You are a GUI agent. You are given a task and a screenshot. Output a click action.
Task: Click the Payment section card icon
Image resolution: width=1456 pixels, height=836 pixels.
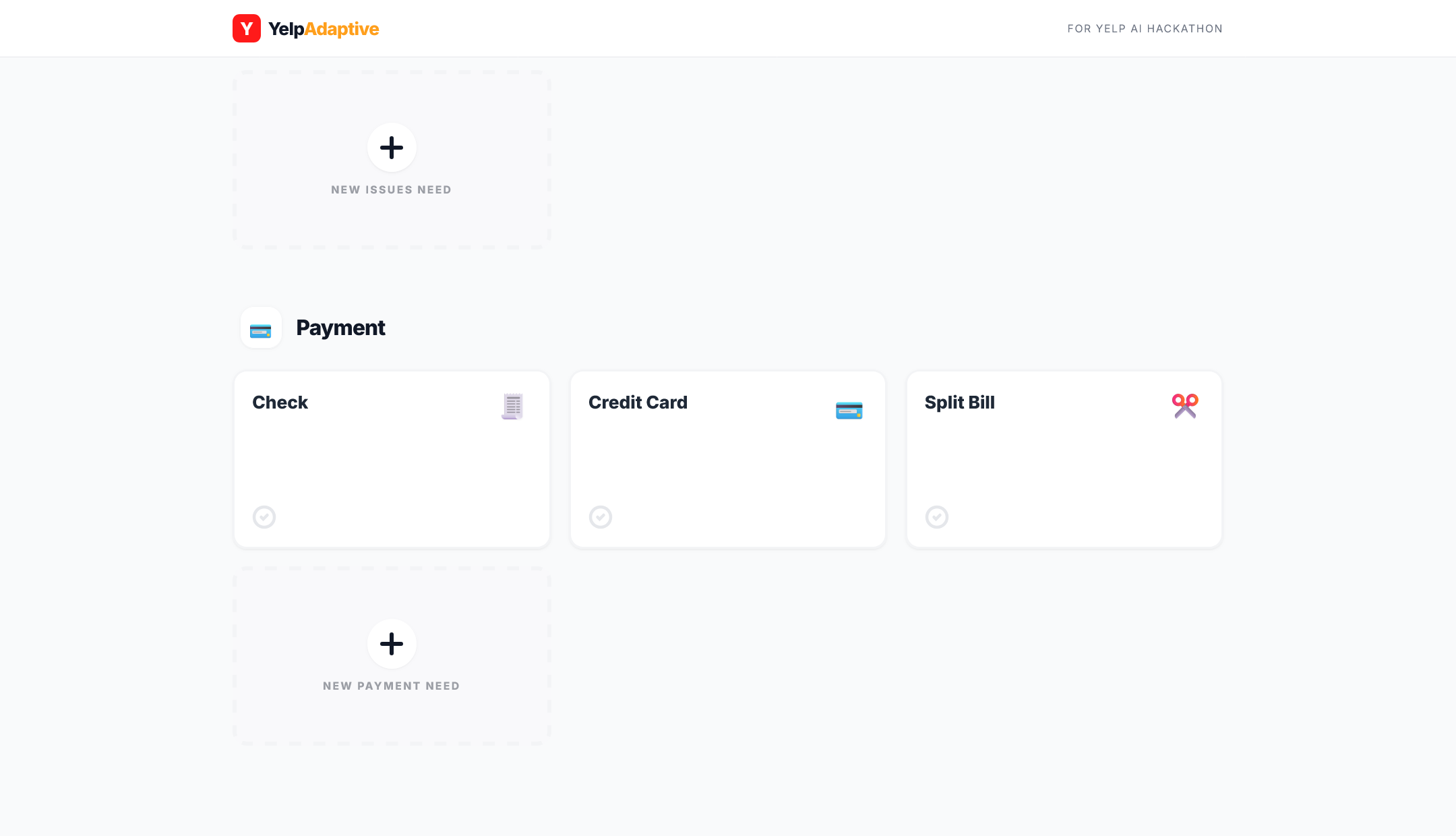pos(261,328)
